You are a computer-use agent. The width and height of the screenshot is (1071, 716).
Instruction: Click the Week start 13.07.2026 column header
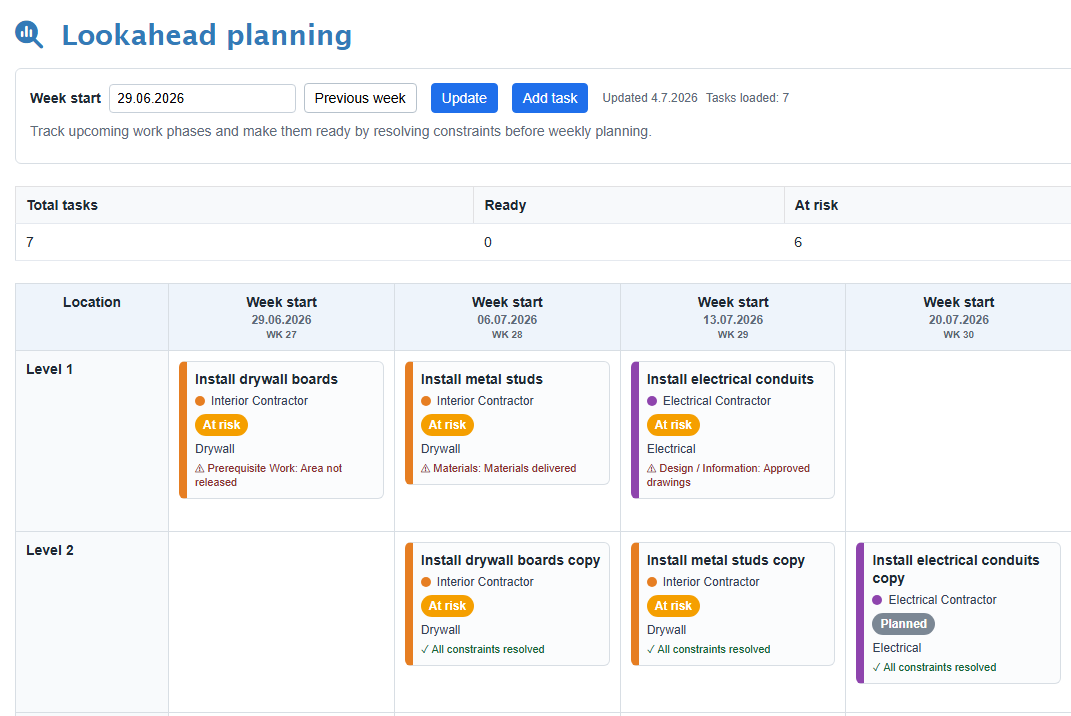[x=733, y=317]
